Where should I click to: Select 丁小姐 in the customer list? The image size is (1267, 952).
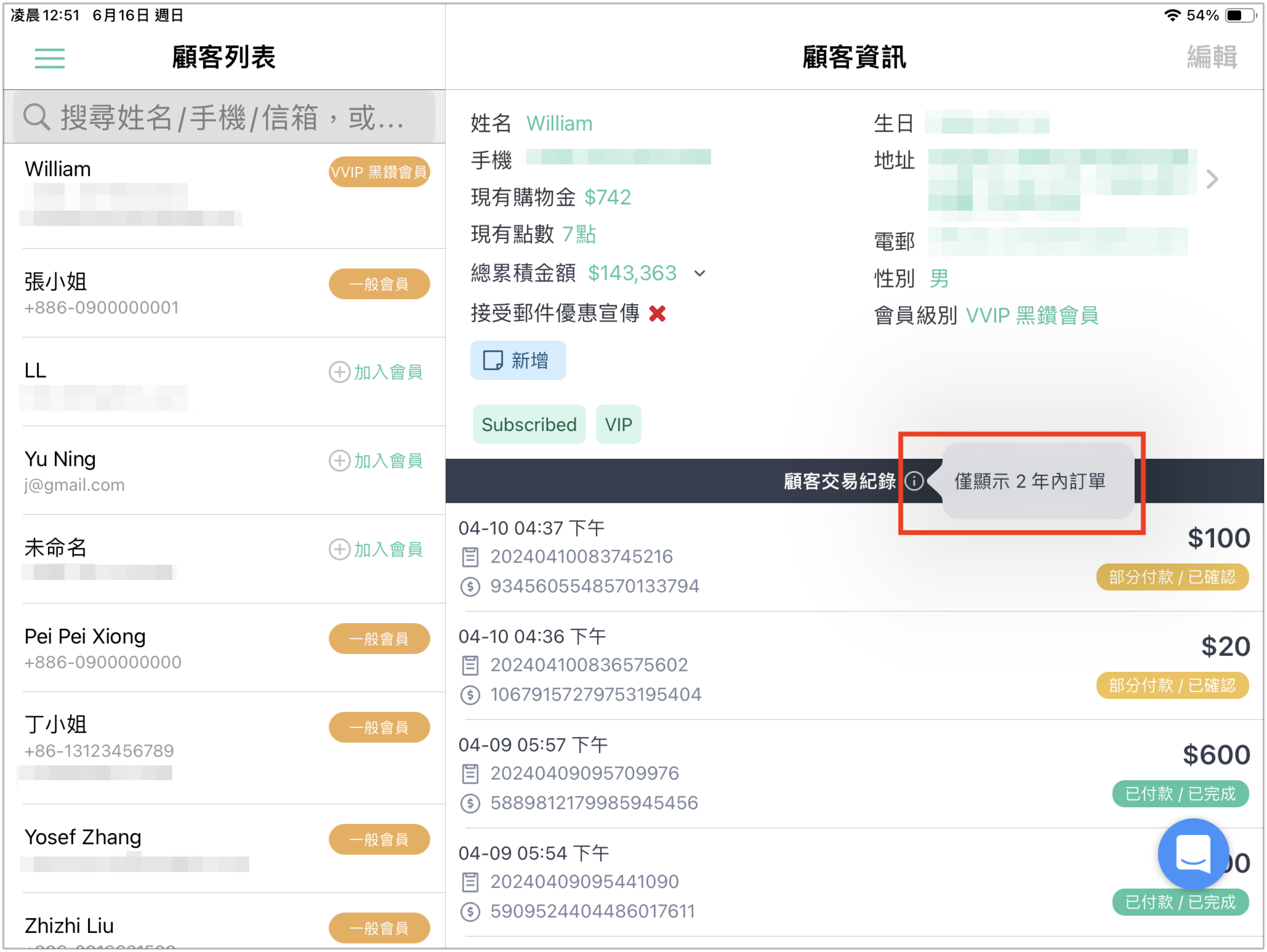click(224, 748)
